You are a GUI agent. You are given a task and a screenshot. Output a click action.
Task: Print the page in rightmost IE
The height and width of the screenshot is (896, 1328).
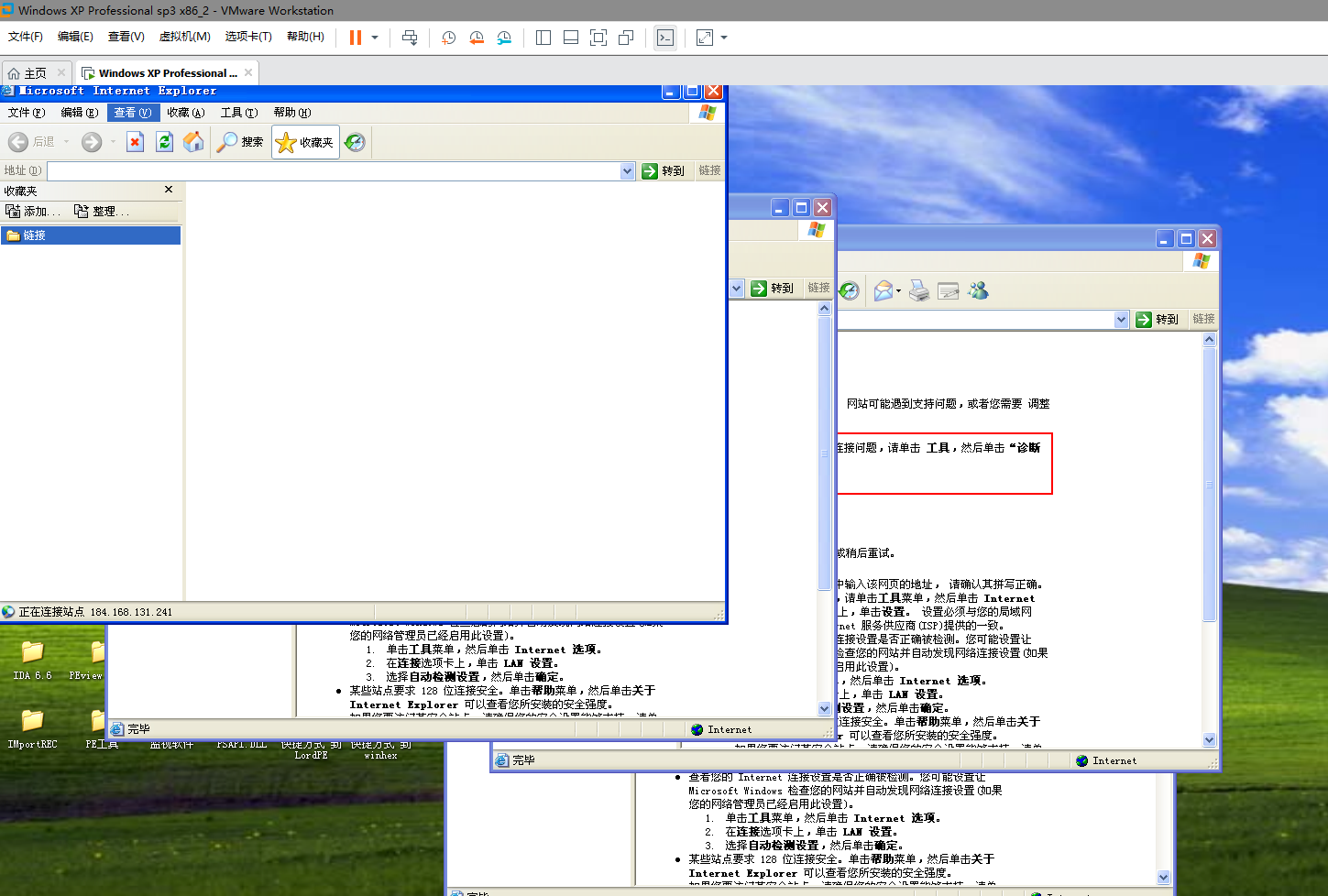tap(919, 290)
